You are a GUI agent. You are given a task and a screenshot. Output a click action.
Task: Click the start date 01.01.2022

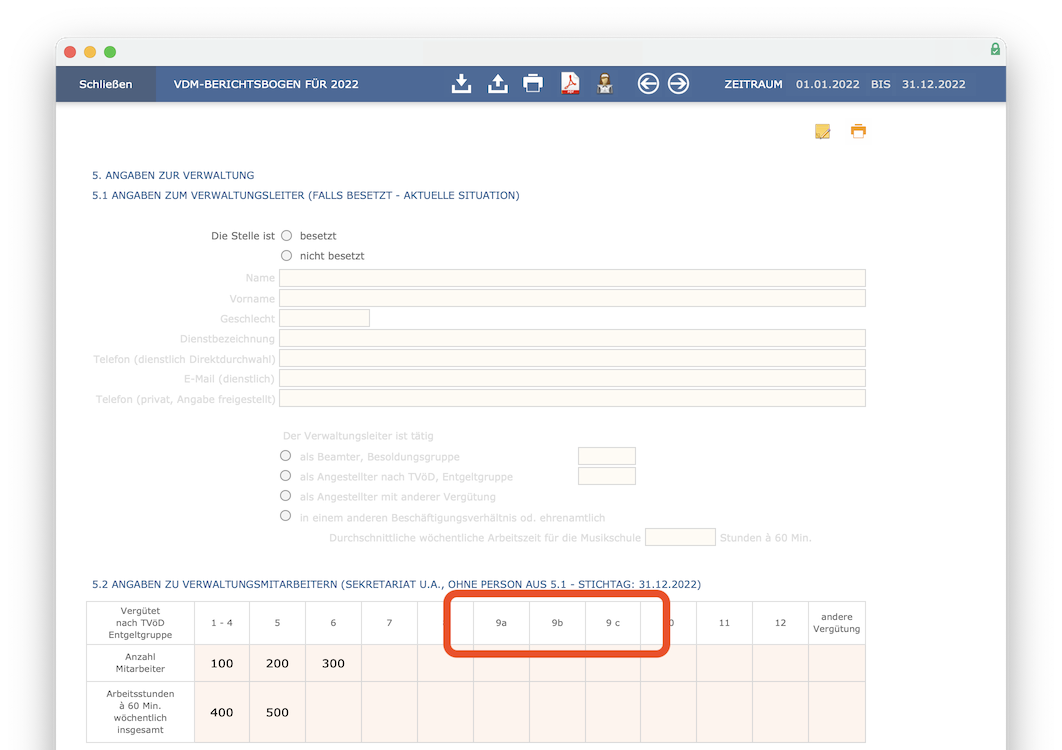click(x=827, y=84)
